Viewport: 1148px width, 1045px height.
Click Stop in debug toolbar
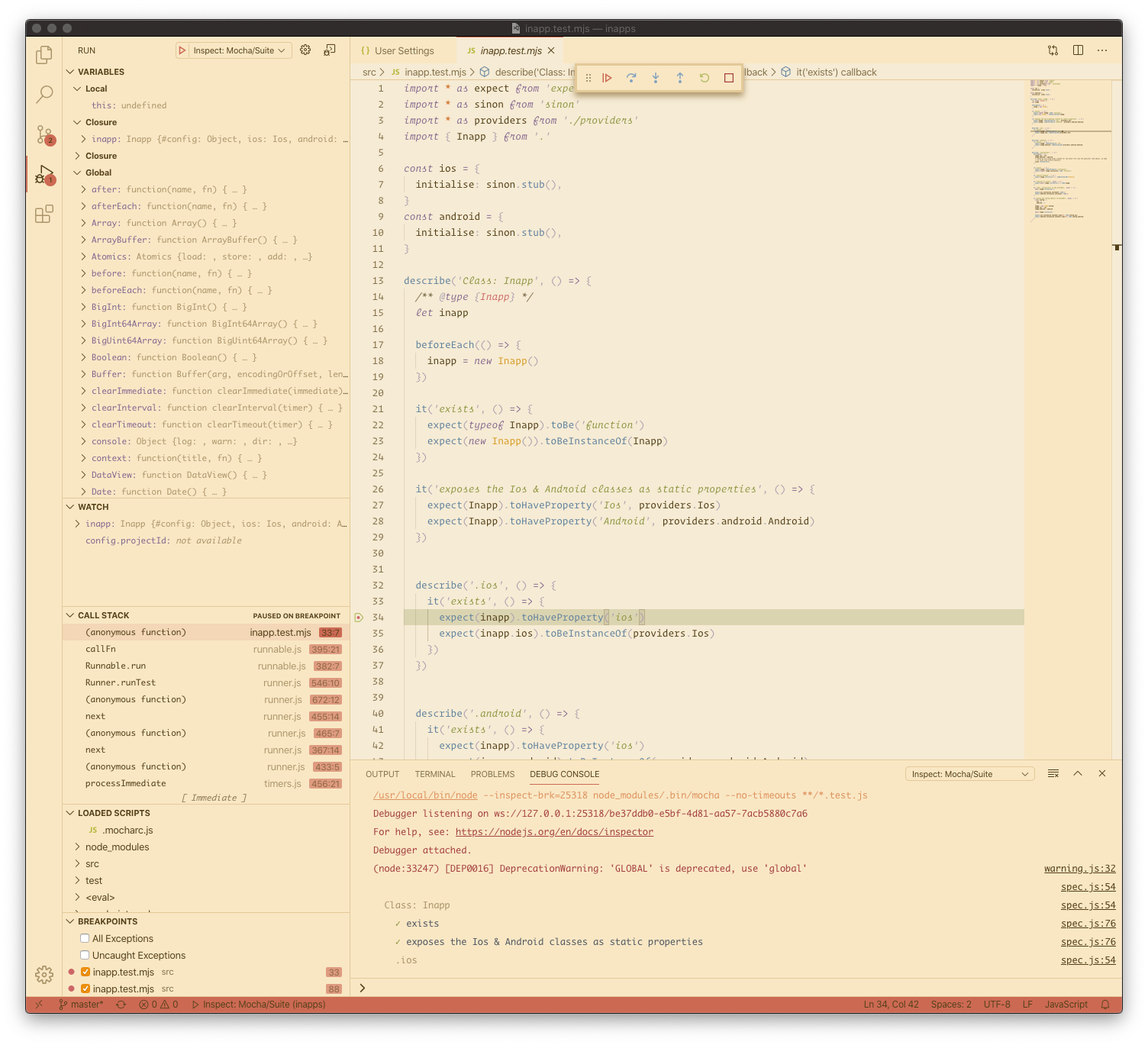pos(729,78)
